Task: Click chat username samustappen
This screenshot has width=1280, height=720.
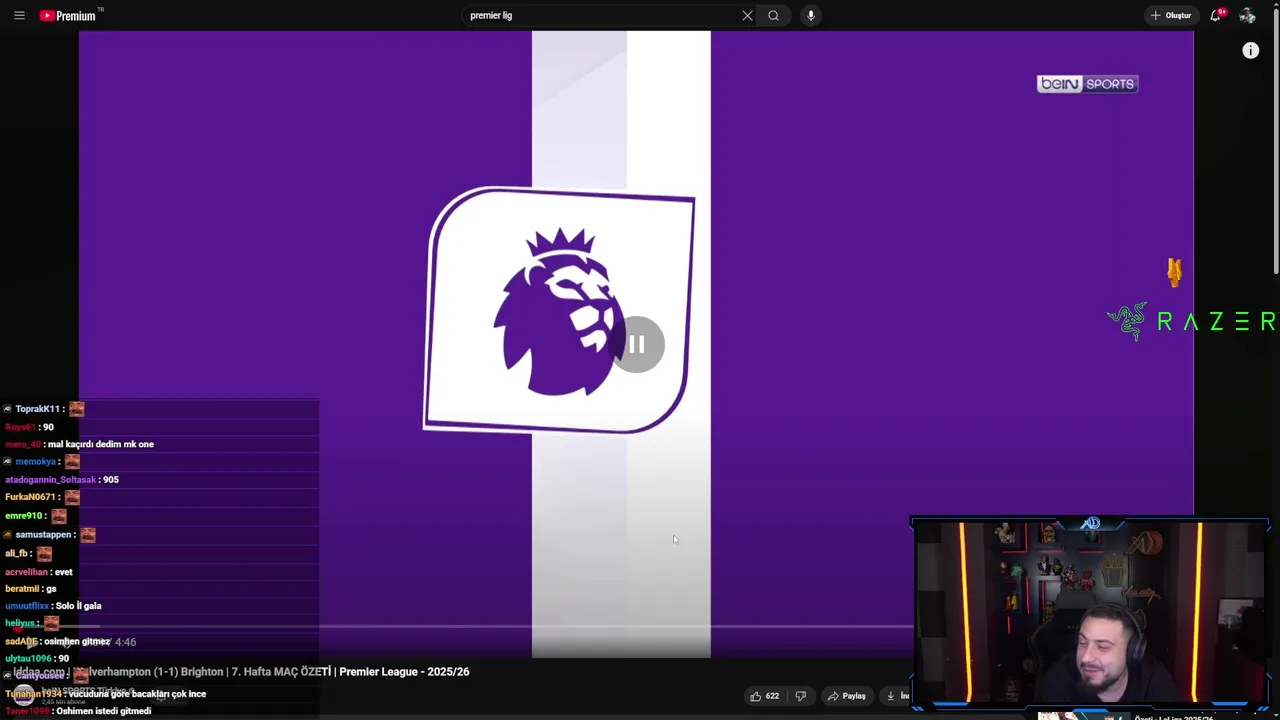Action: click(x=43, y=535)
